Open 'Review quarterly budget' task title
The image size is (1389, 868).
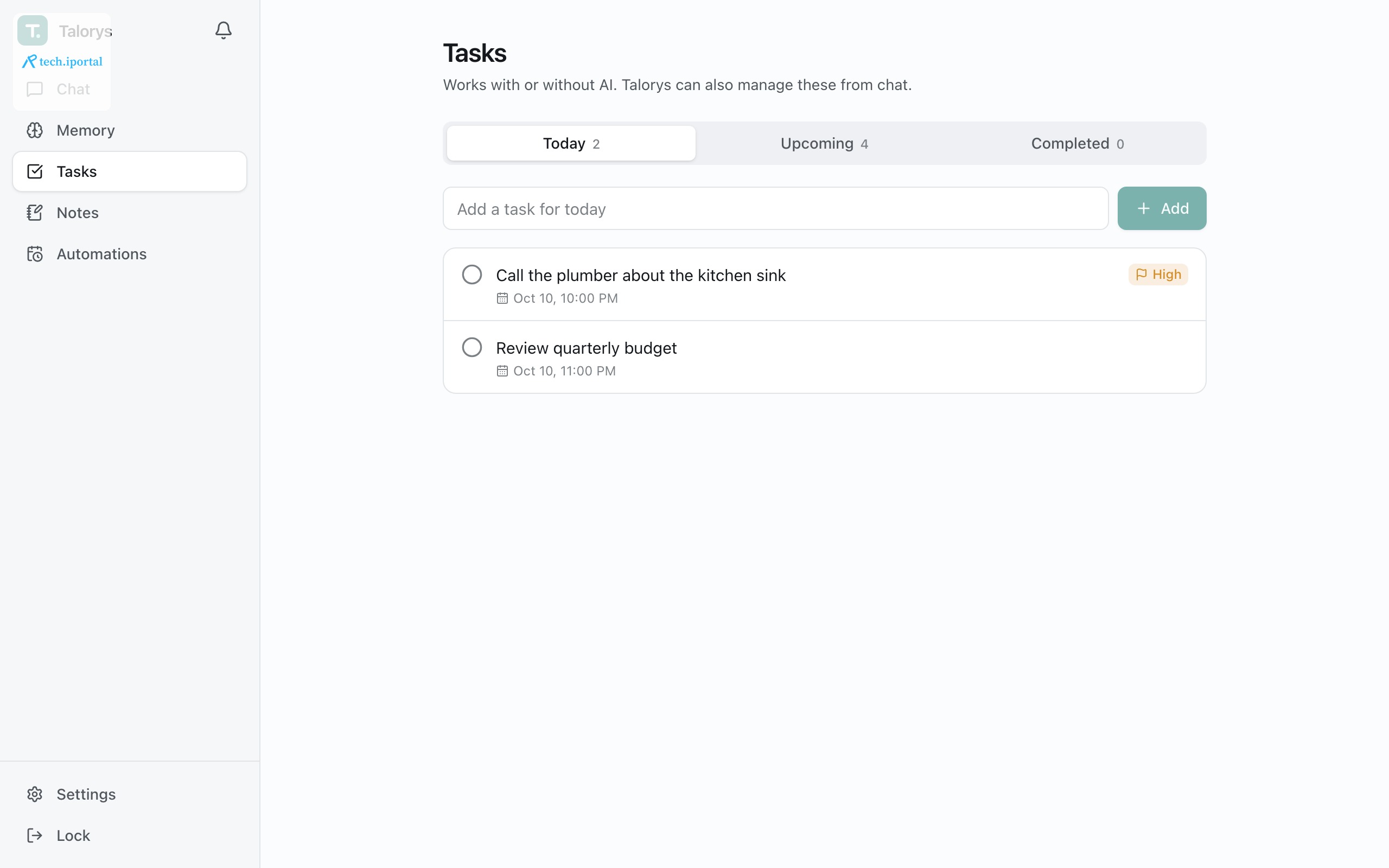tap(586, 348)
